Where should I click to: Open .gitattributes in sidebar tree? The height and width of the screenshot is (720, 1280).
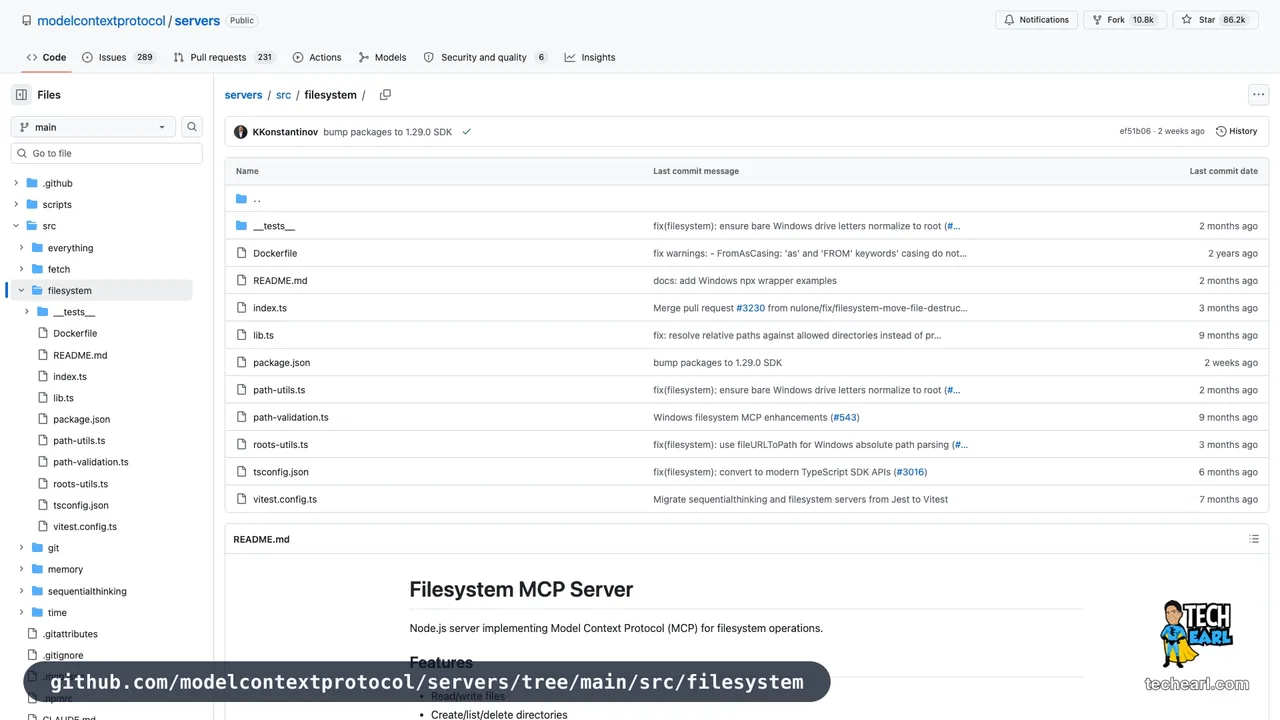pyautogui.click(x=70, y=634)
